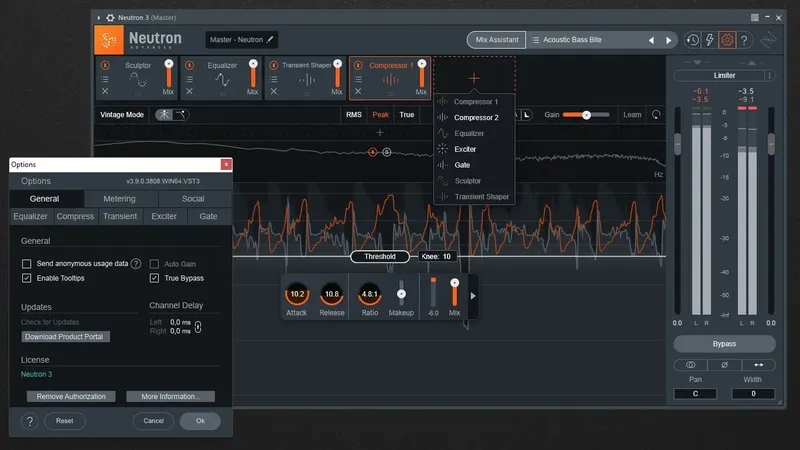Switch to the Metering tab
800x450 pixels.
pos(119,199)
